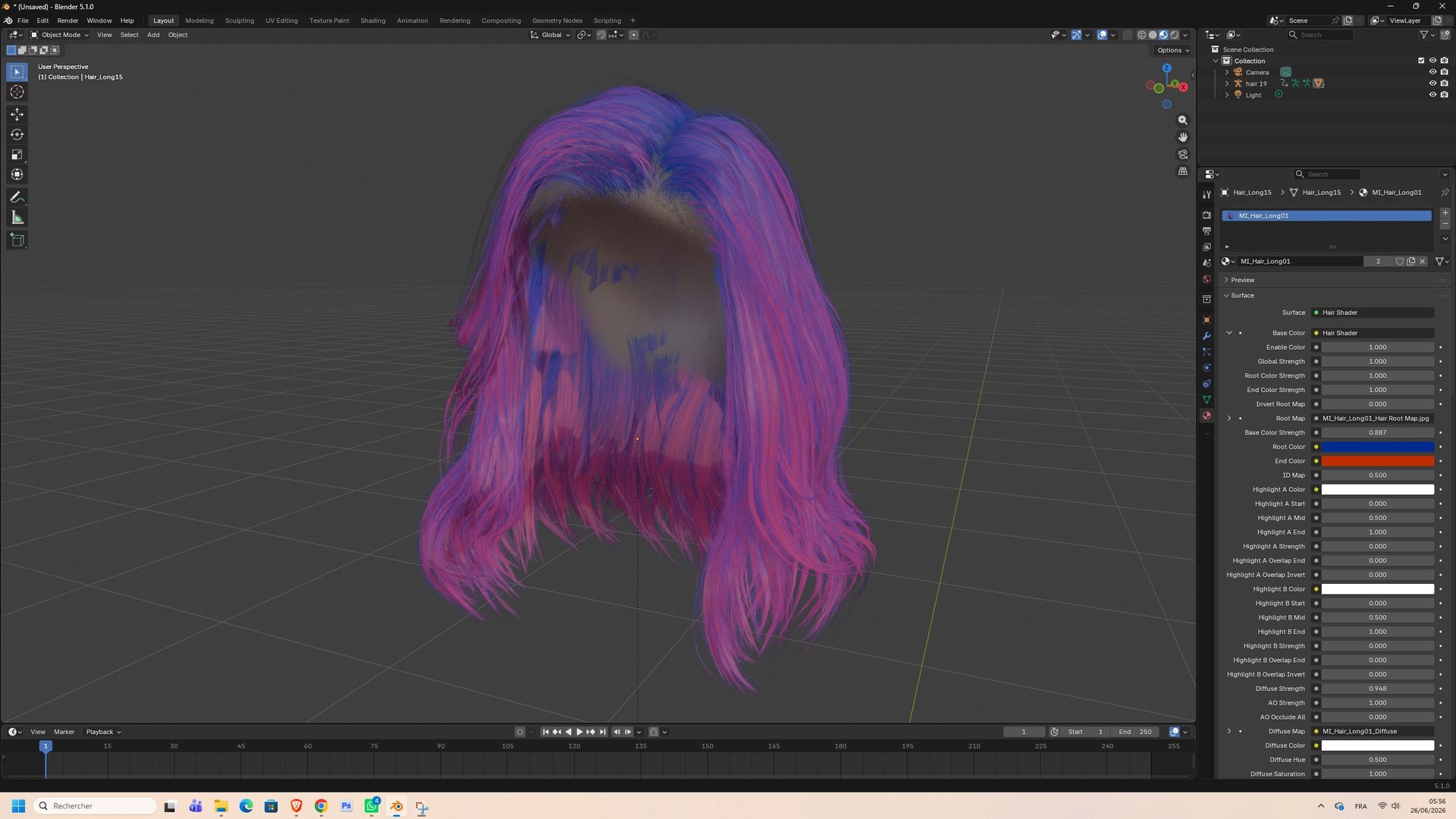
Task: Click the pan view hand icon
Action: pos(1182,137)
